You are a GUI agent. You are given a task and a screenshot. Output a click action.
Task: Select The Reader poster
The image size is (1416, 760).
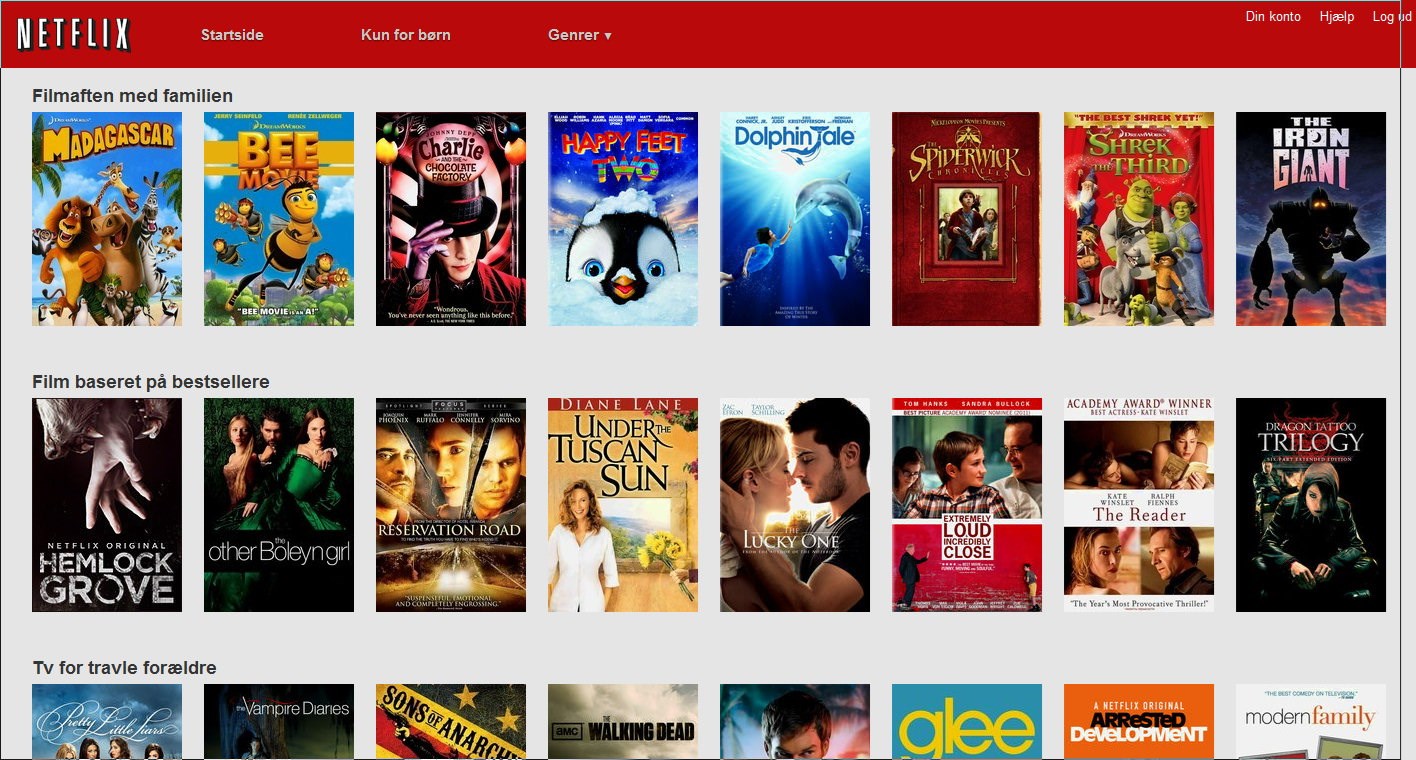pyautogui.click(x=1139, y=505)
